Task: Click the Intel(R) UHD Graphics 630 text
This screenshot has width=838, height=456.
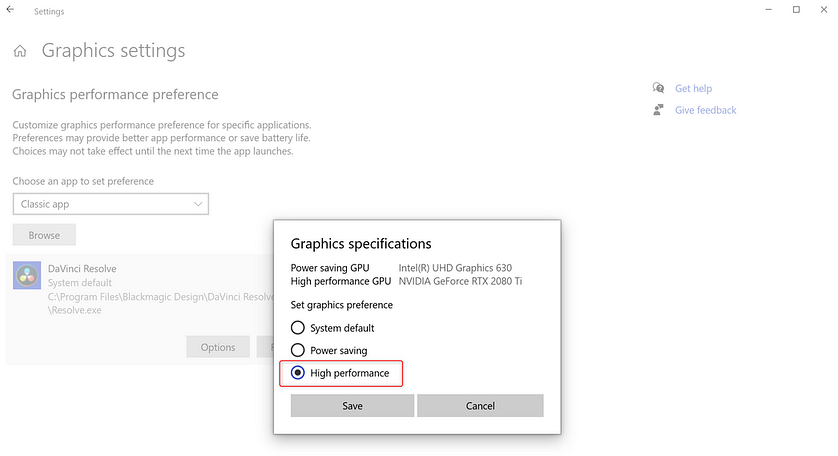Action: 455,268
